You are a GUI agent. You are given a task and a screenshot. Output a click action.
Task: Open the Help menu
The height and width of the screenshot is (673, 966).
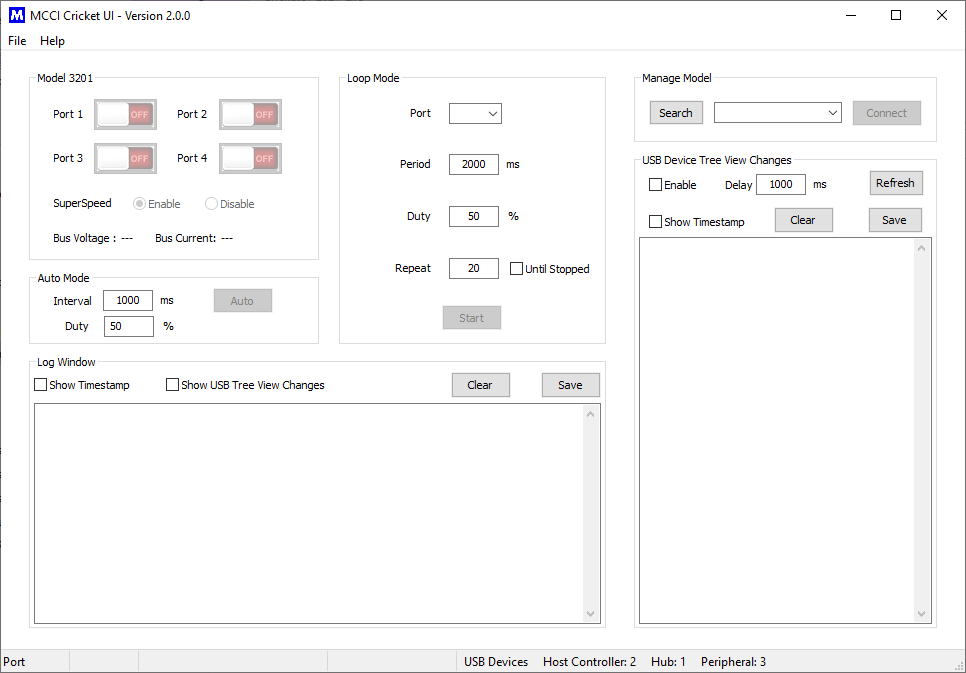tap(52, 41)
